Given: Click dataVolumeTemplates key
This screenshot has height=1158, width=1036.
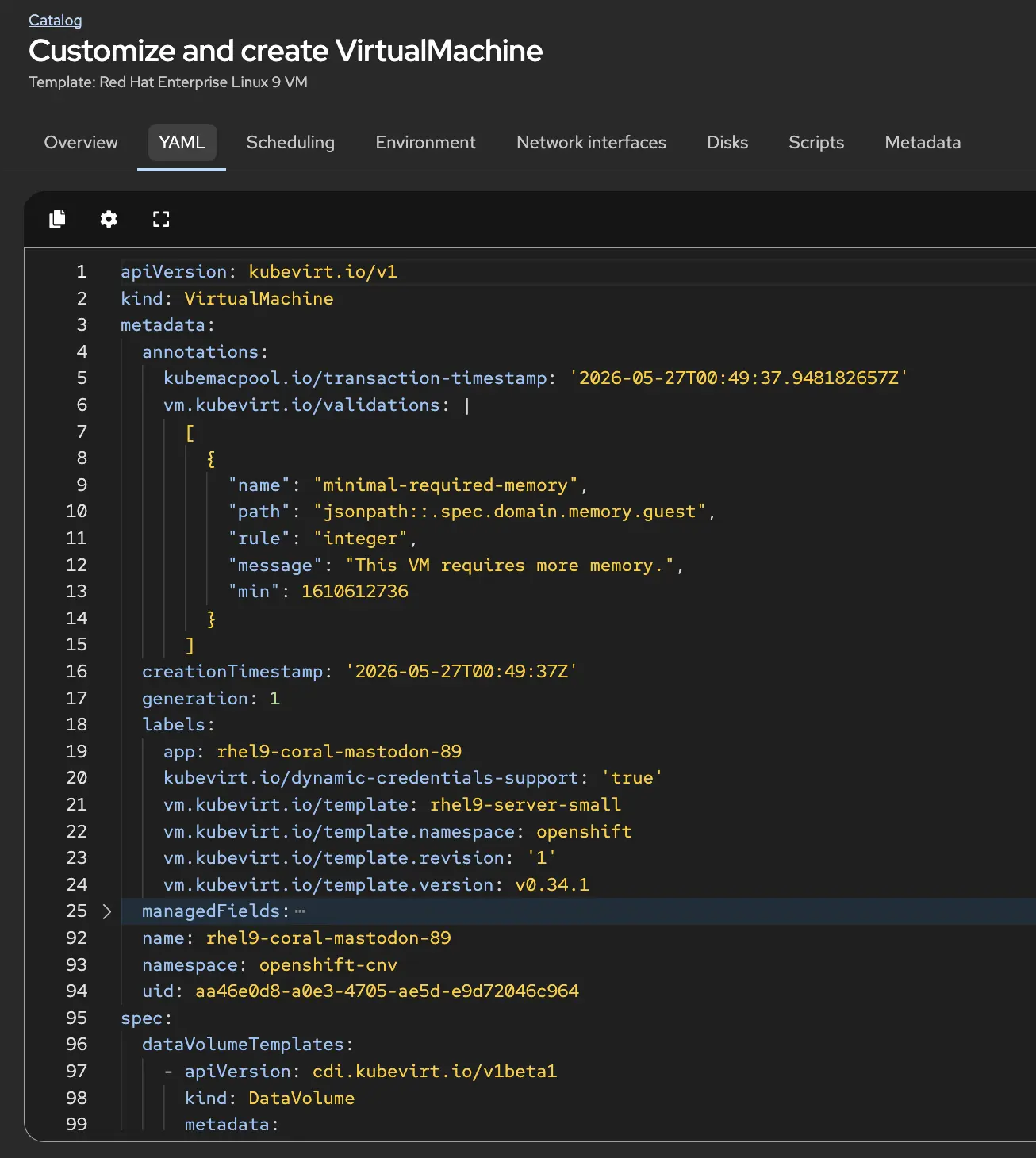Looking at the screenshot, I should point(243,1045).
